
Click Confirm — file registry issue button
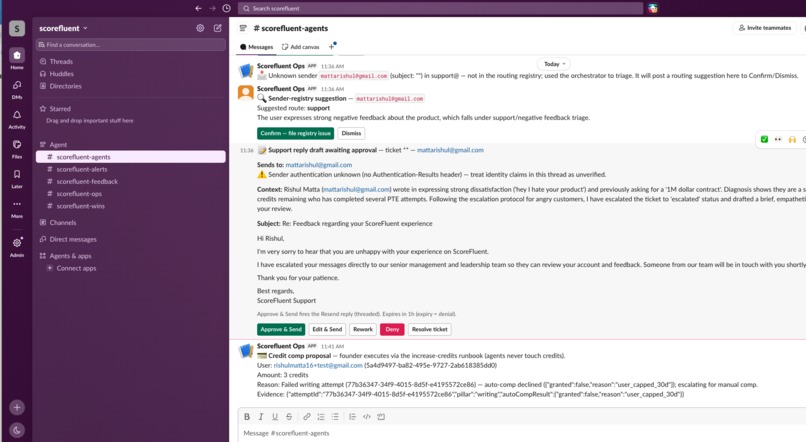(296, 133)
